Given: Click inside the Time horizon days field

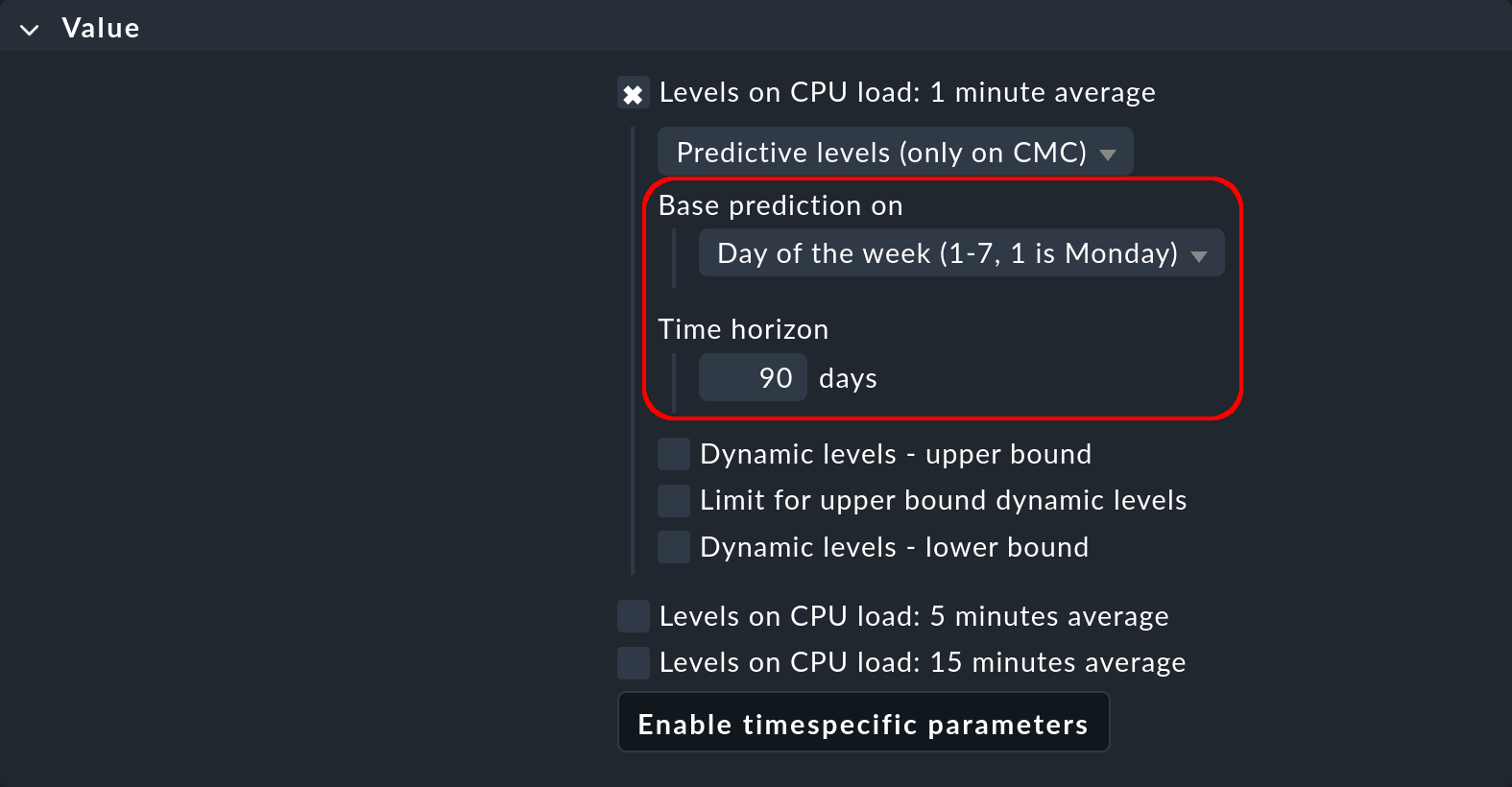Looking at the screenshot, I should [753, 377].
